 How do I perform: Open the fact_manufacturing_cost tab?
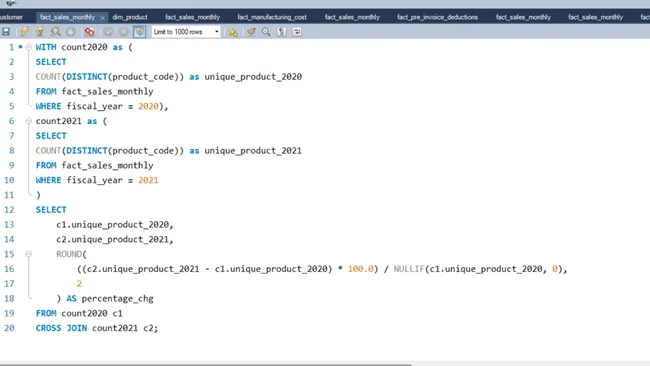[272, 17]
